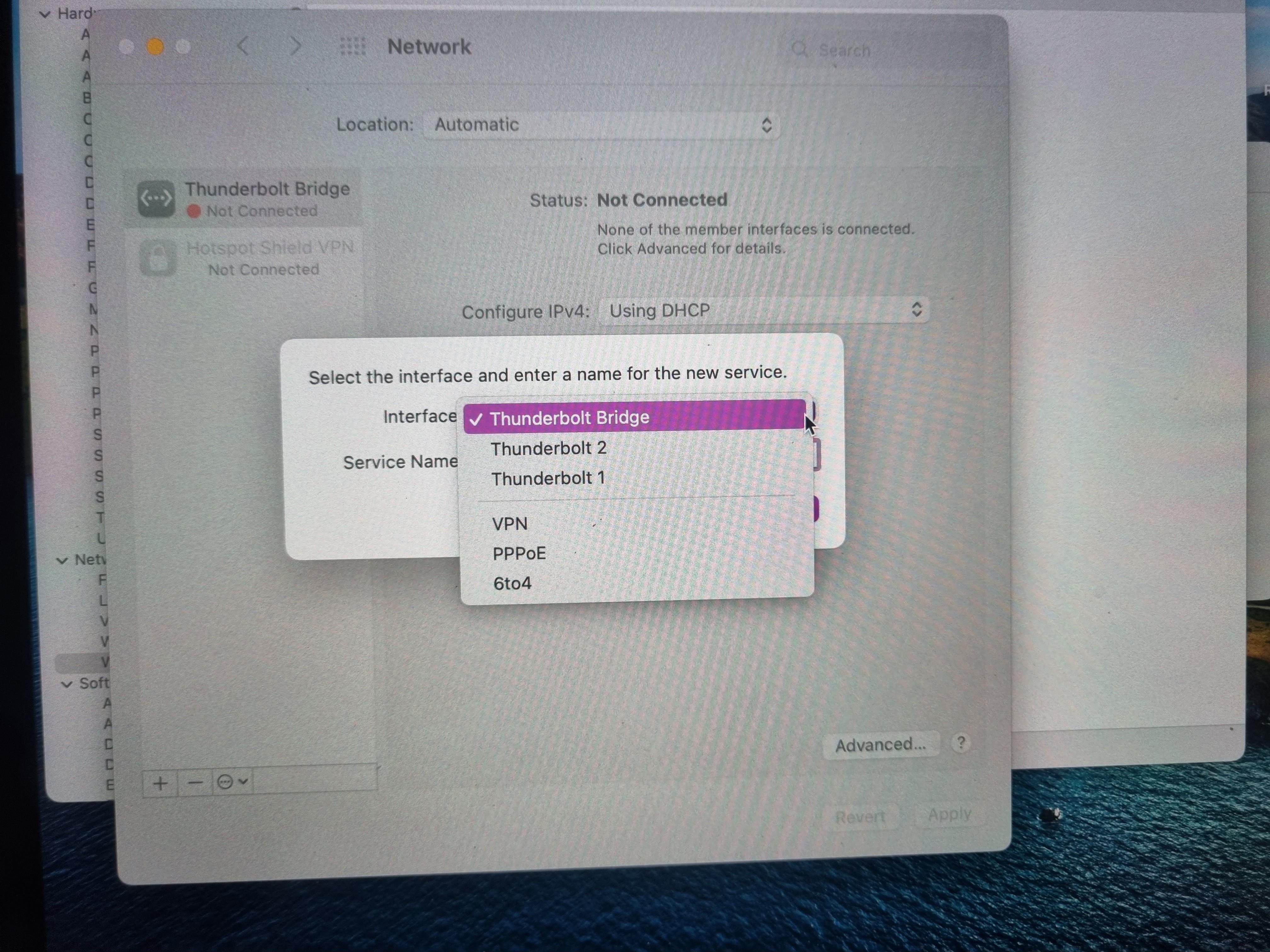The width and height of the screenshot is (1270, 952).
Task: Open Configure IPv4 Using DHCP dropdown
Action: coord(764,310)
